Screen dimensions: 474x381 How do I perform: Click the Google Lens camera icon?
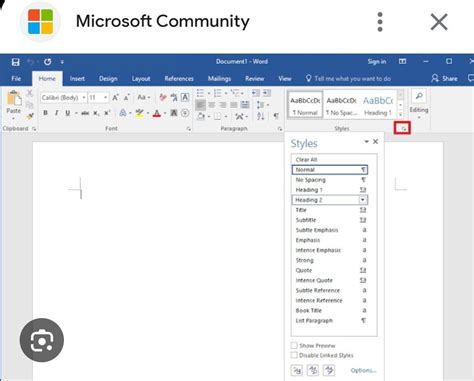[42, 340]
